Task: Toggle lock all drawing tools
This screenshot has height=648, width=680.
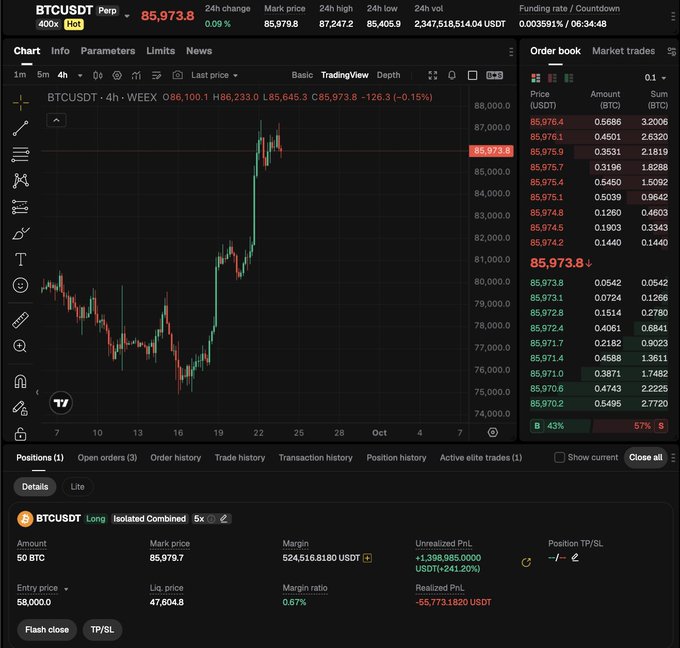Action: tap(20, 434)
